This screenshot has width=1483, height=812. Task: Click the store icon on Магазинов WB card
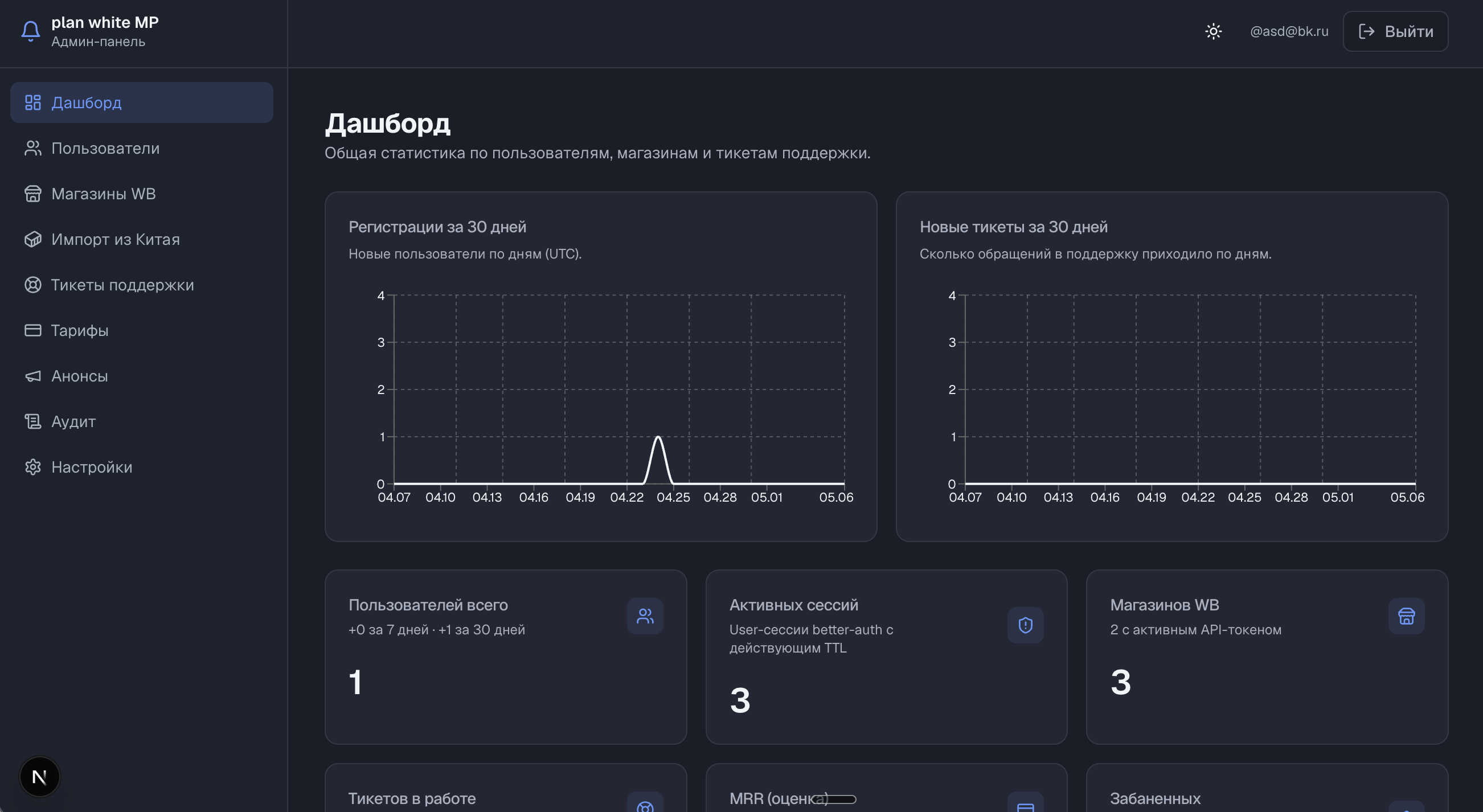(x=1407, y=616)
